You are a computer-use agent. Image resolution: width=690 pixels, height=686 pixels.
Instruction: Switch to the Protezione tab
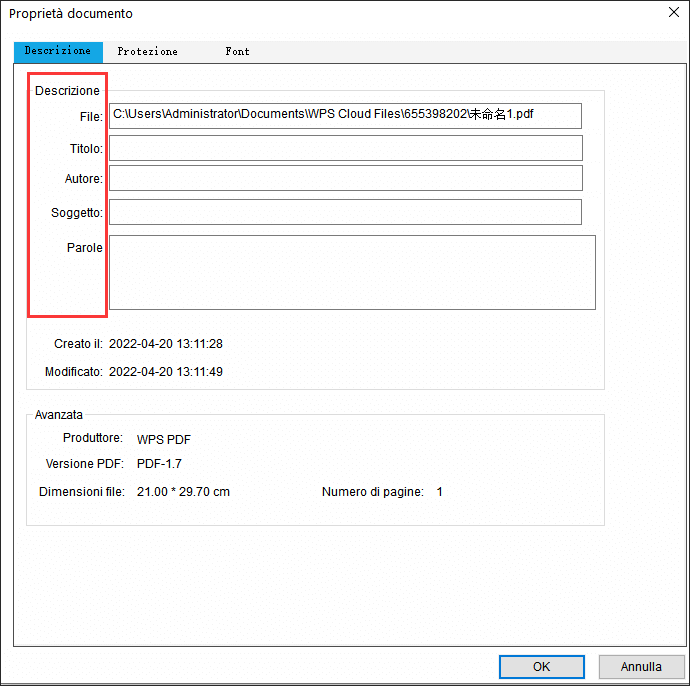(147, 51)
